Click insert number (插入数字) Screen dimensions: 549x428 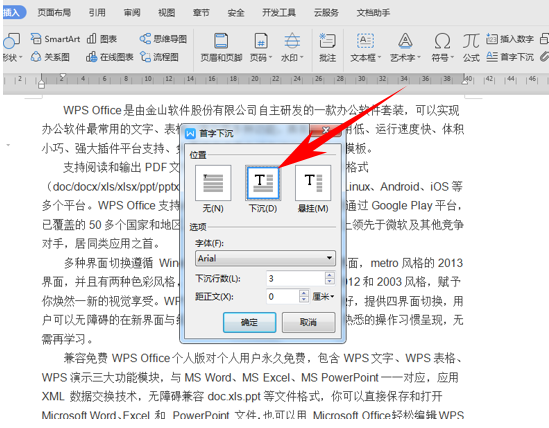point(510,39)
